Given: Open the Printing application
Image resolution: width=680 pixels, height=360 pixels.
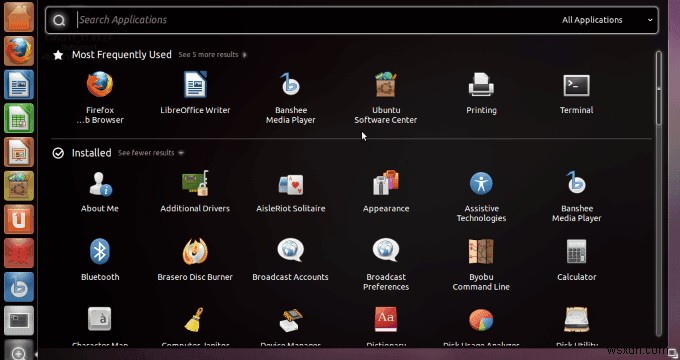Looking at the screenshot, I should click(x=481, y=93).
